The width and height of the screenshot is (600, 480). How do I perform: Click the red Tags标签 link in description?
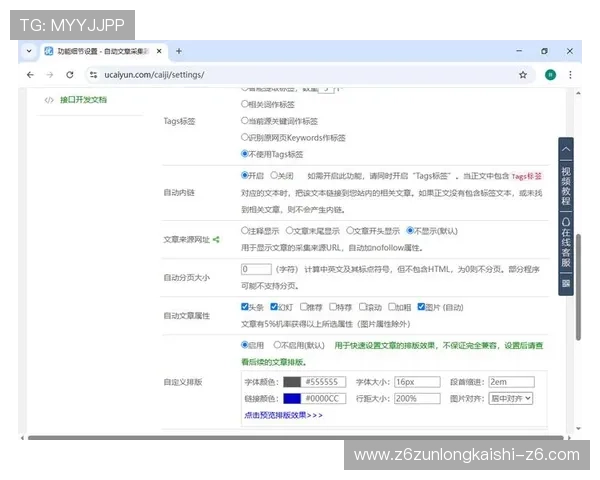(x=527, y=176)
